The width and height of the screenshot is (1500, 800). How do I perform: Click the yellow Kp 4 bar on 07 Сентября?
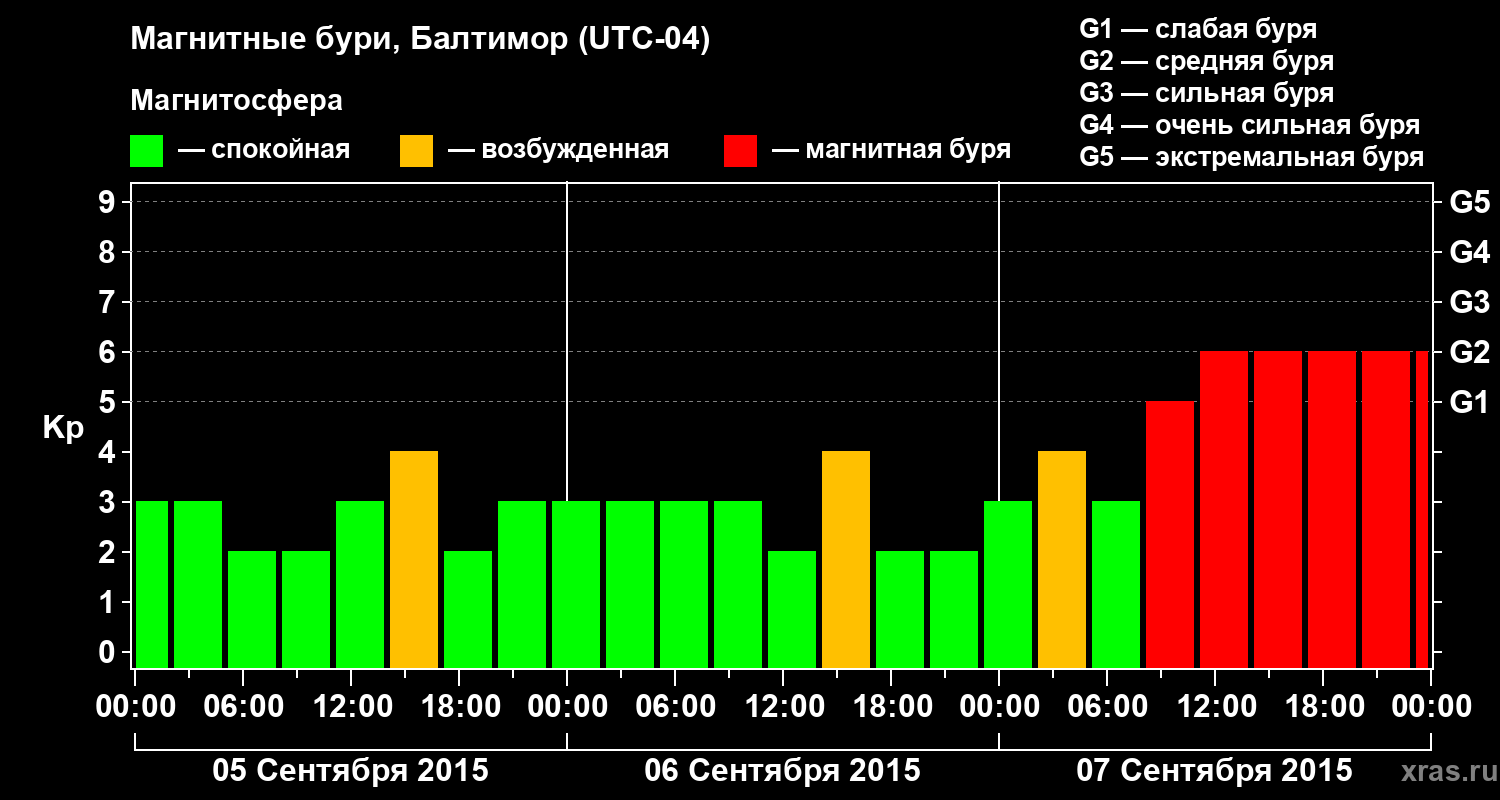click(x=1062, y=559)
